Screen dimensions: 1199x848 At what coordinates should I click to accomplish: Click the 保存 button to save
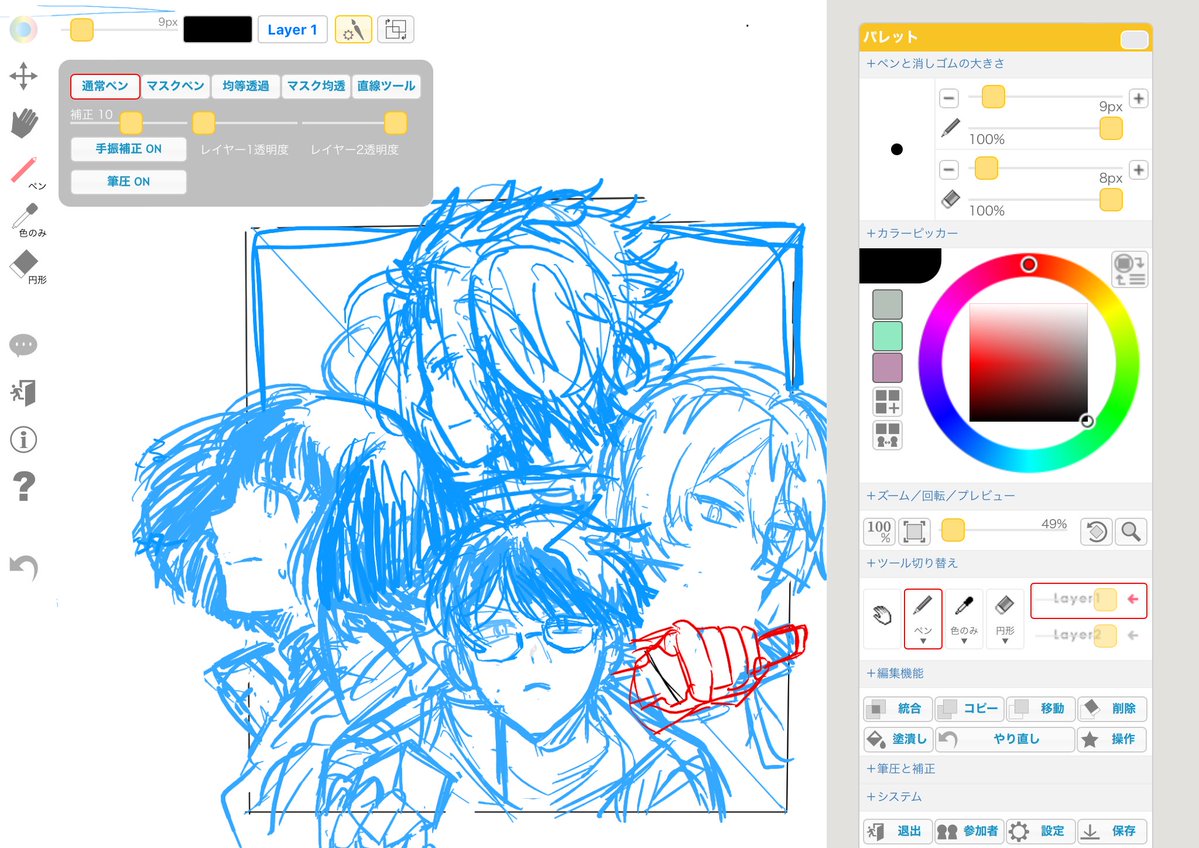1113,831
